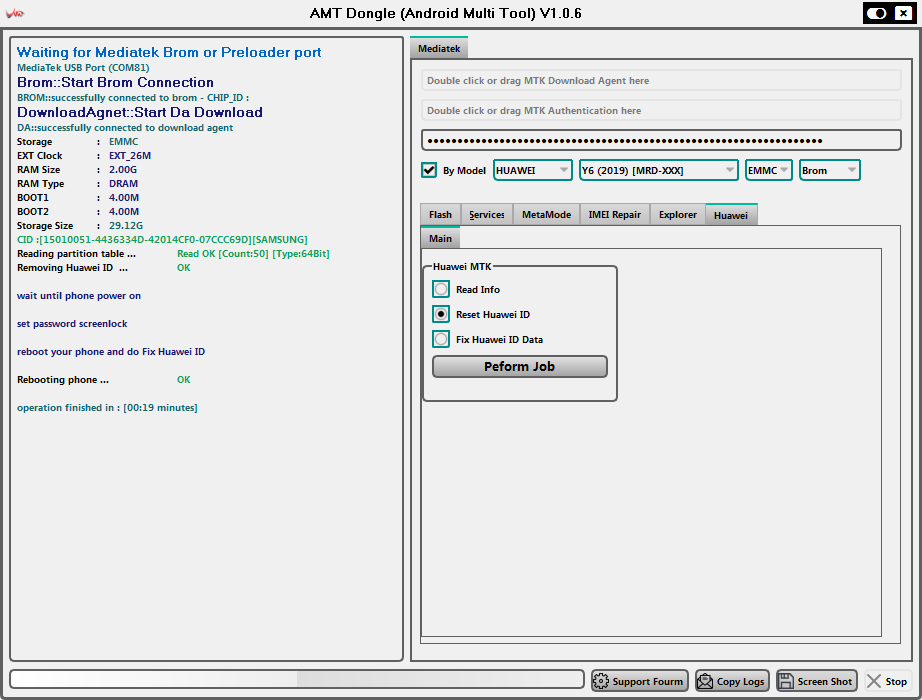Viewport: 922px width, 700px height.
Task: Choose the Fix Huawei ID Data option
Action: point(441,339)
